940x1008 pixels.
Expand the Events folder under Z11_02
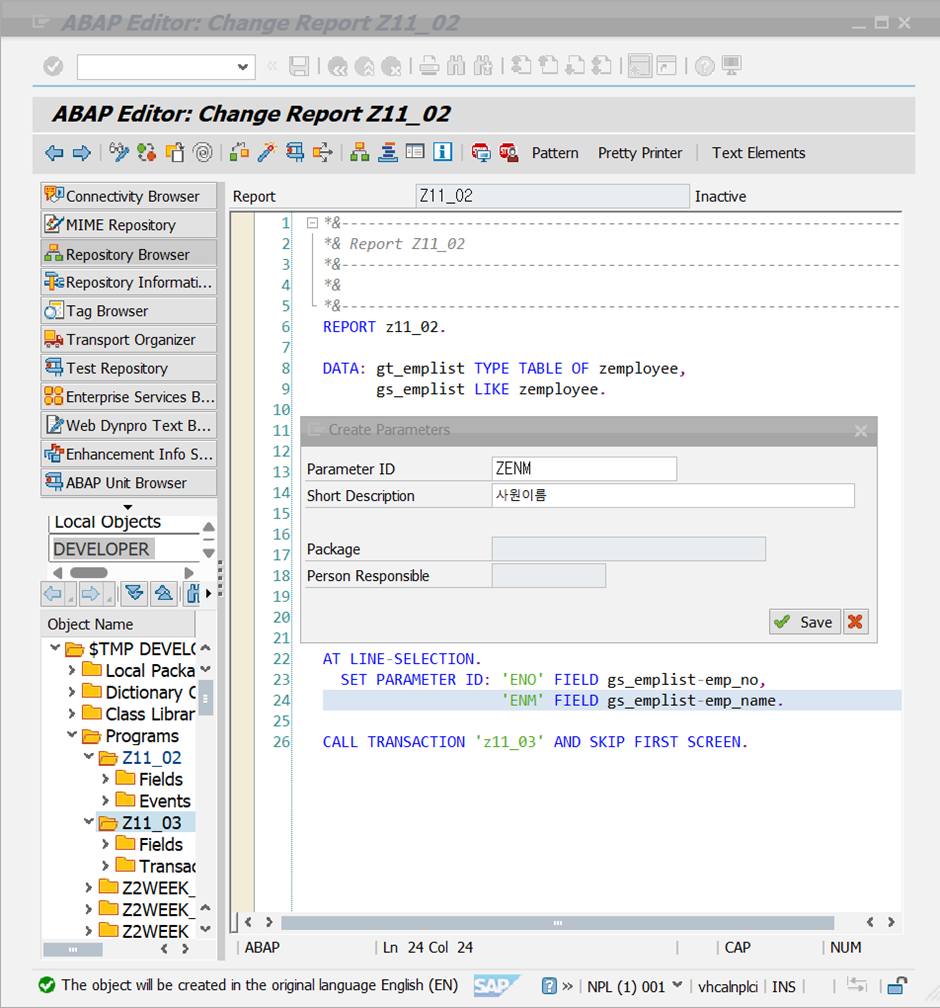pyautogui.click(x=105, y=800)
